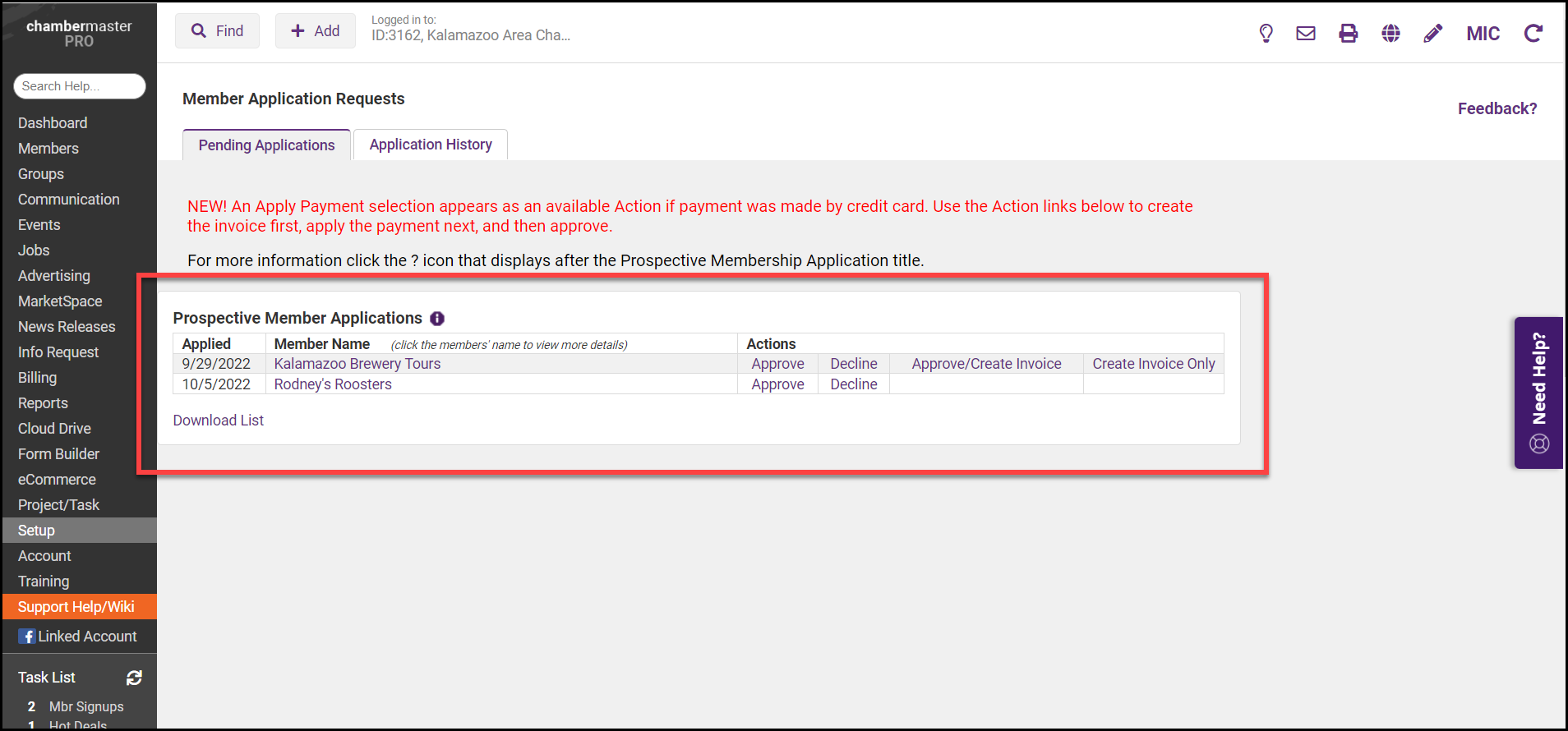This screenshot has height=731, width=1568.
Task: Click info icon beside Prospective Member Applications
Action: tap(437, 319)
